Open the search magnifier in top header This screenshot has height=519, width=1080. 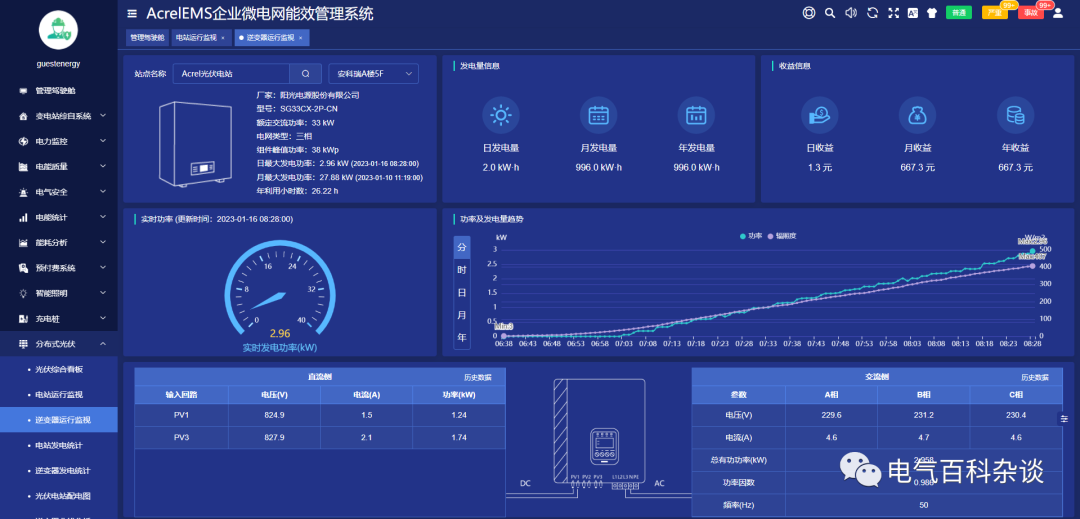coord(830,12)
